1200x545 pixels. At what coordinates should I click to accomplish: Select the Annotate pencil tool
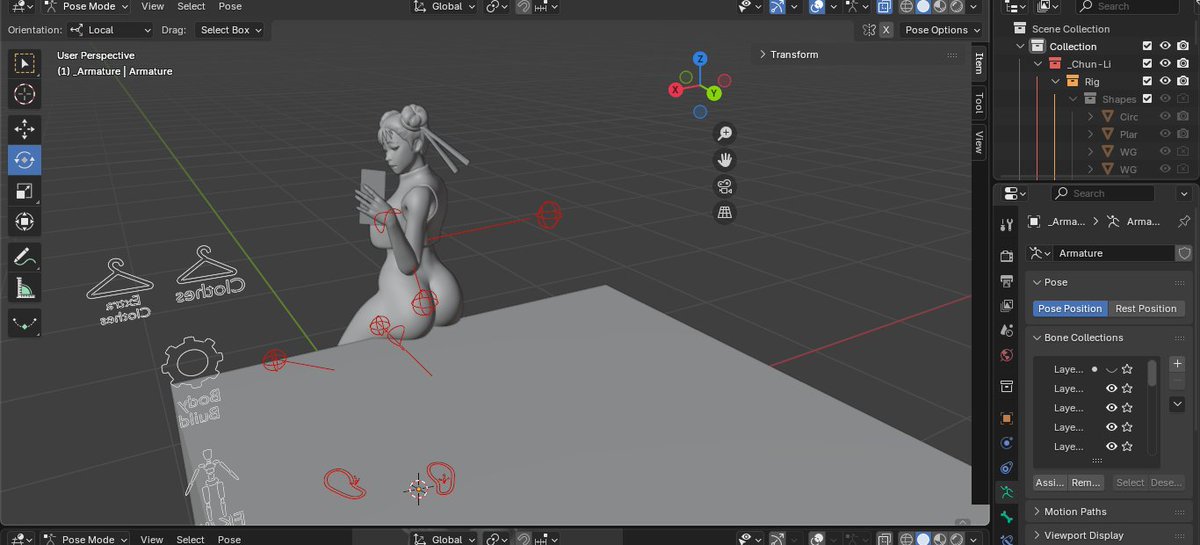(x=25, y=256)
